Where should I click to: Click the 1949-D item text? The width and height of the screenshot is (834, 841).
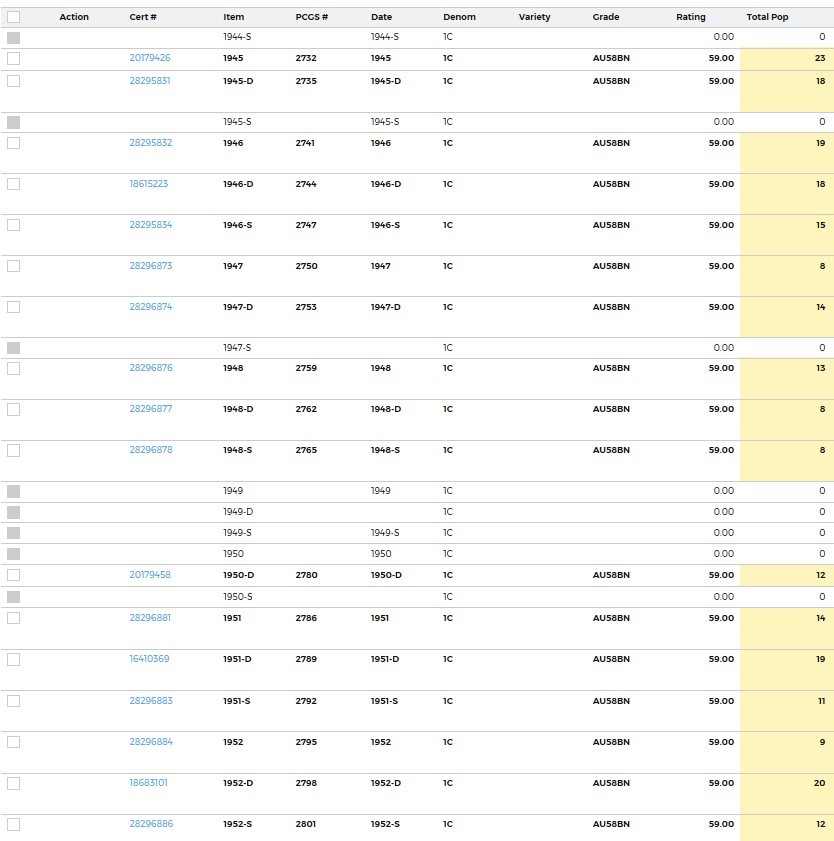tap(238, 512)
